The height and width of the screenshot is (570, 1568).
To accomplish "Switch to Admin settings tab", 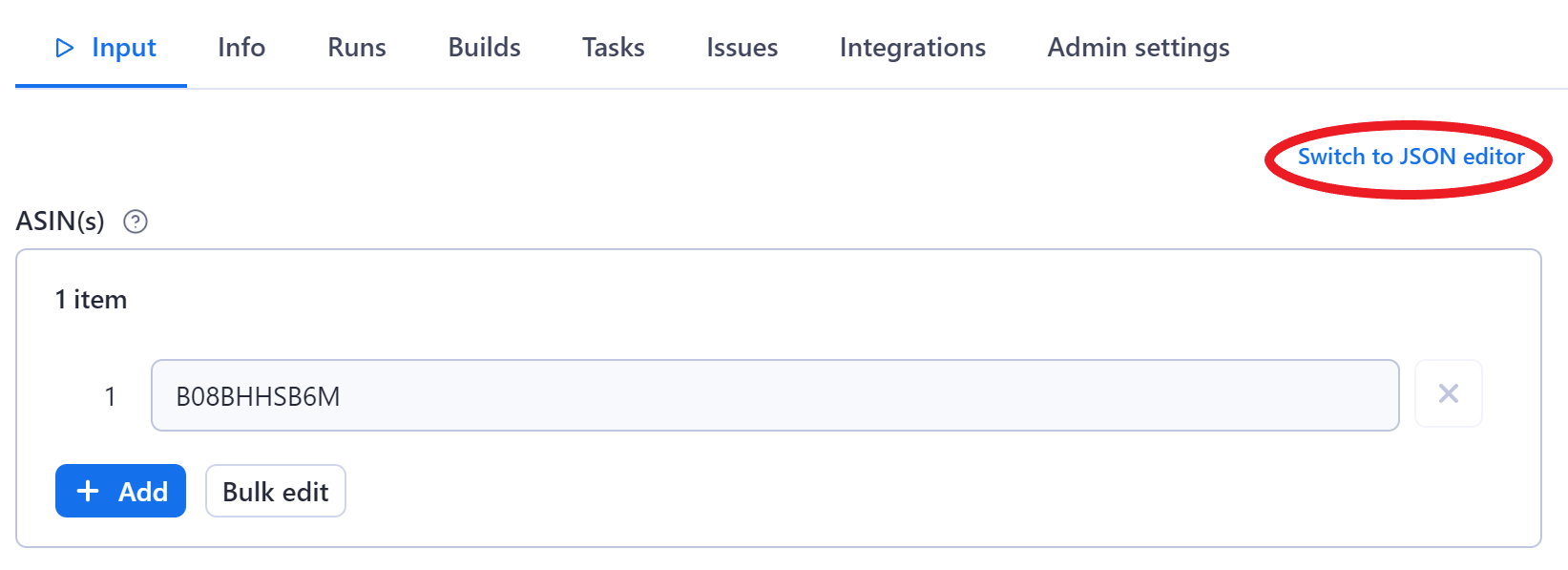I will pyautogui.click(x=1138, y=48).
